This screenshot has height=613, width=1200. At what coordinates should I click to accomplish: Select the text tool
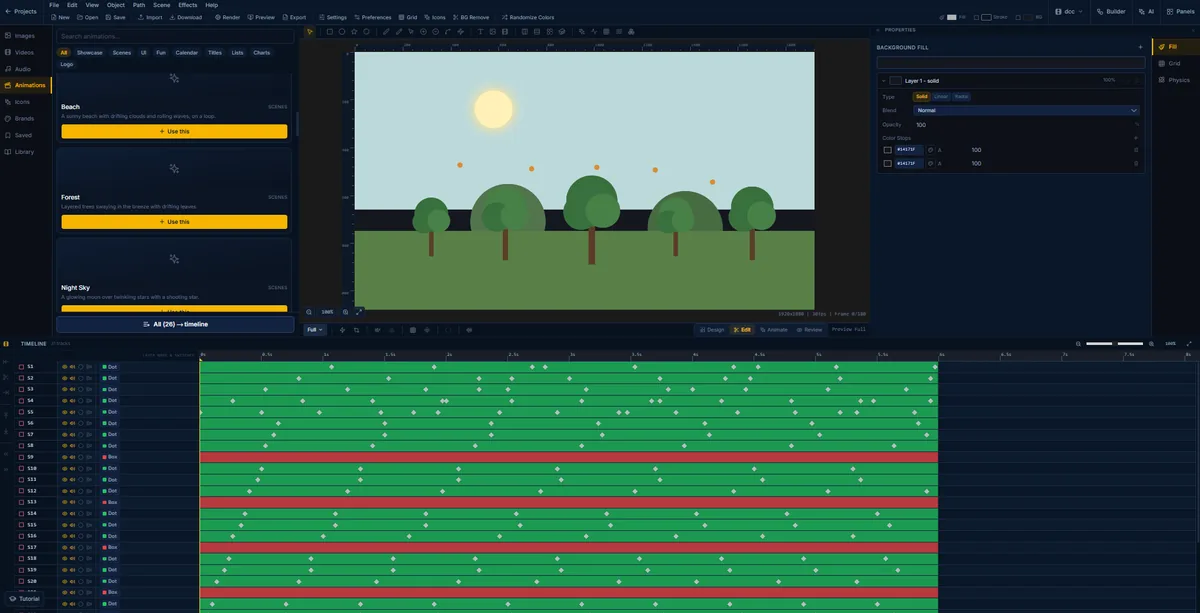pyautogui.click(x=480, y=31)
